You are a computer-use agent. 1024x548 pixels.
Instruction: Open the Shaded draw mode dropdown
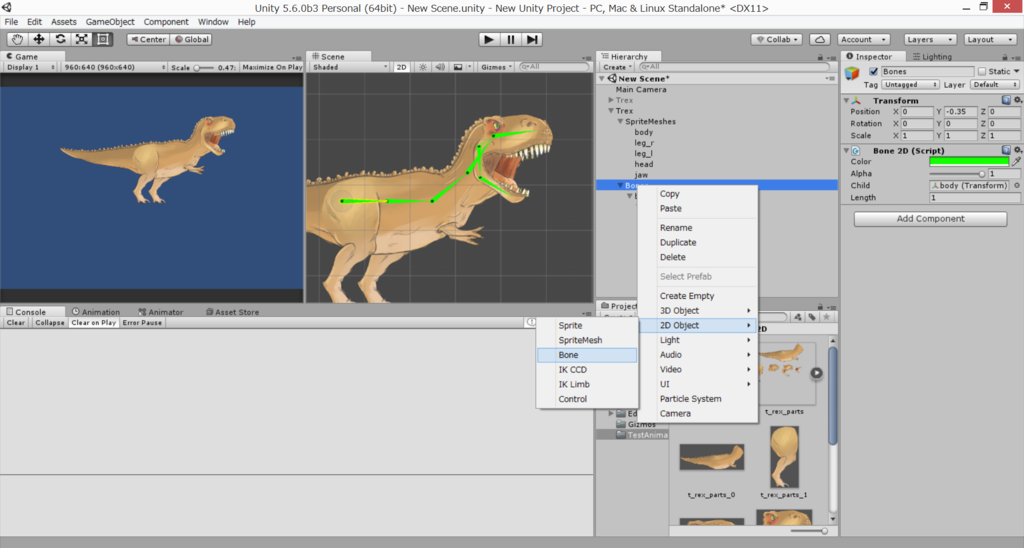point(349,67)
